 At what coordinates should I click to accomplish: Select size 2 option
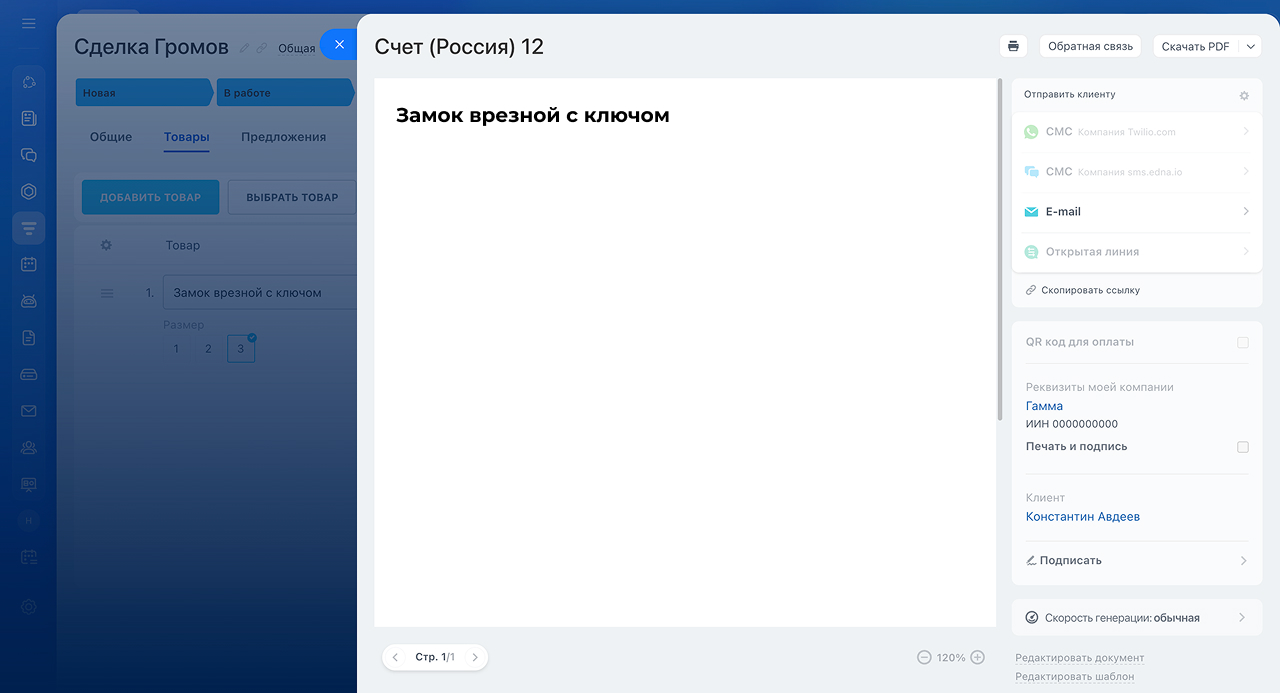pos(208,349)
